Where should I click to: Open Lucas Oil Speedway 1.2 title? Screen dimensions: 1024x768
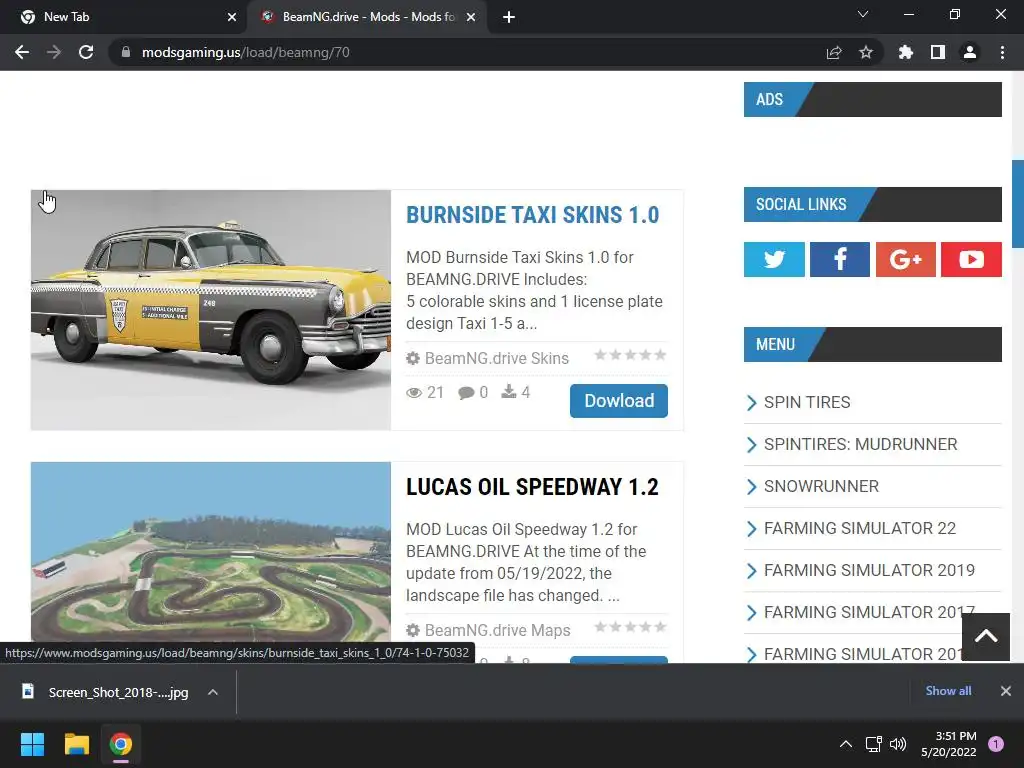coord(532,487)
